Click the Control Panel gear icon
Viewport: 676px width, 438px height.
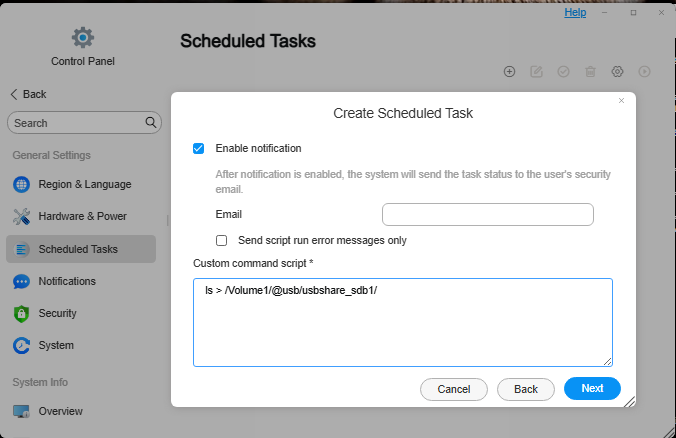pyautogui.click(x=83, y=38)
